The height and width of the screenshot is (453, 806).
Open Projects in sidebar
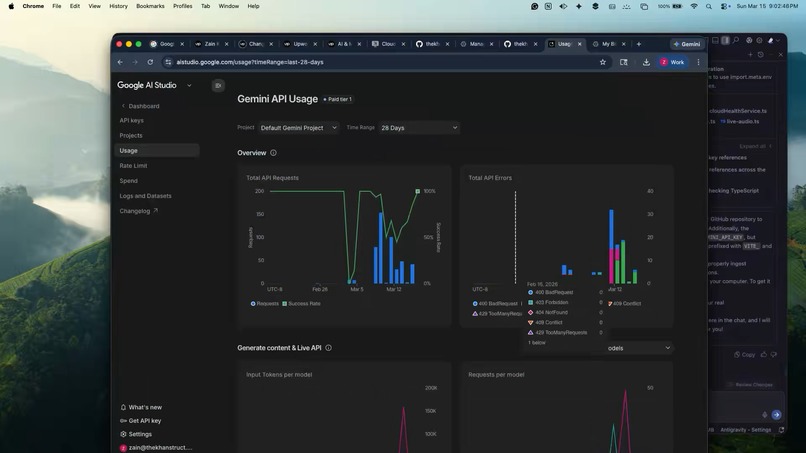131,135
